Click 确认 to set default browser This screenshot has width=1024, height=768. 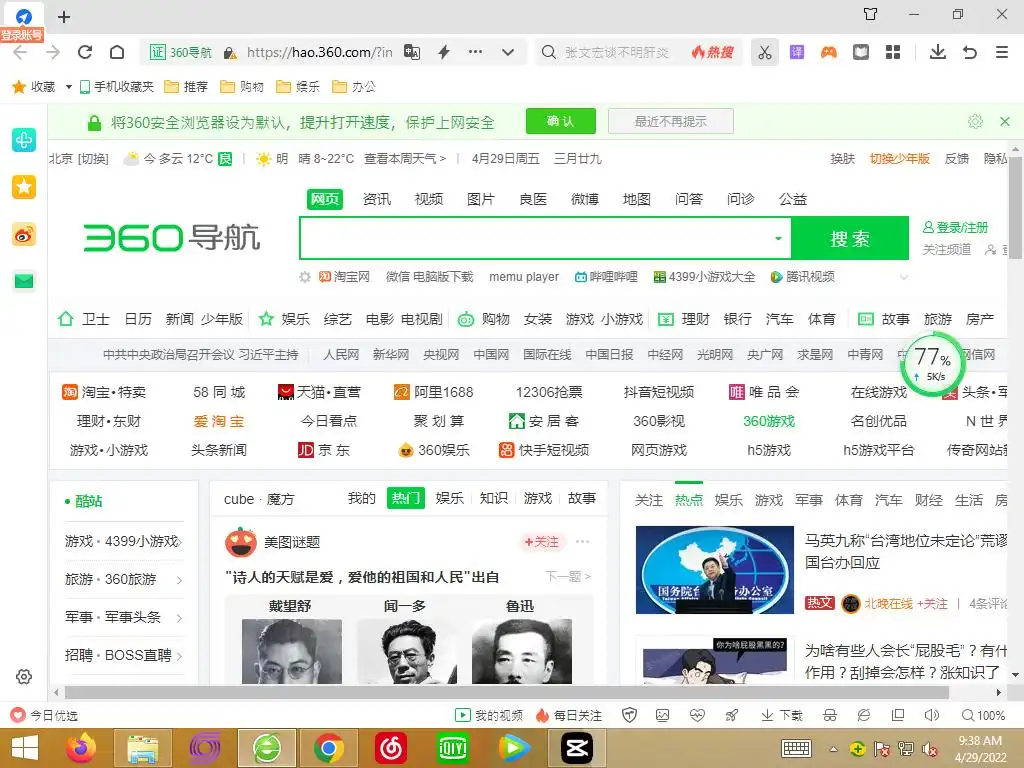[561, 121]
